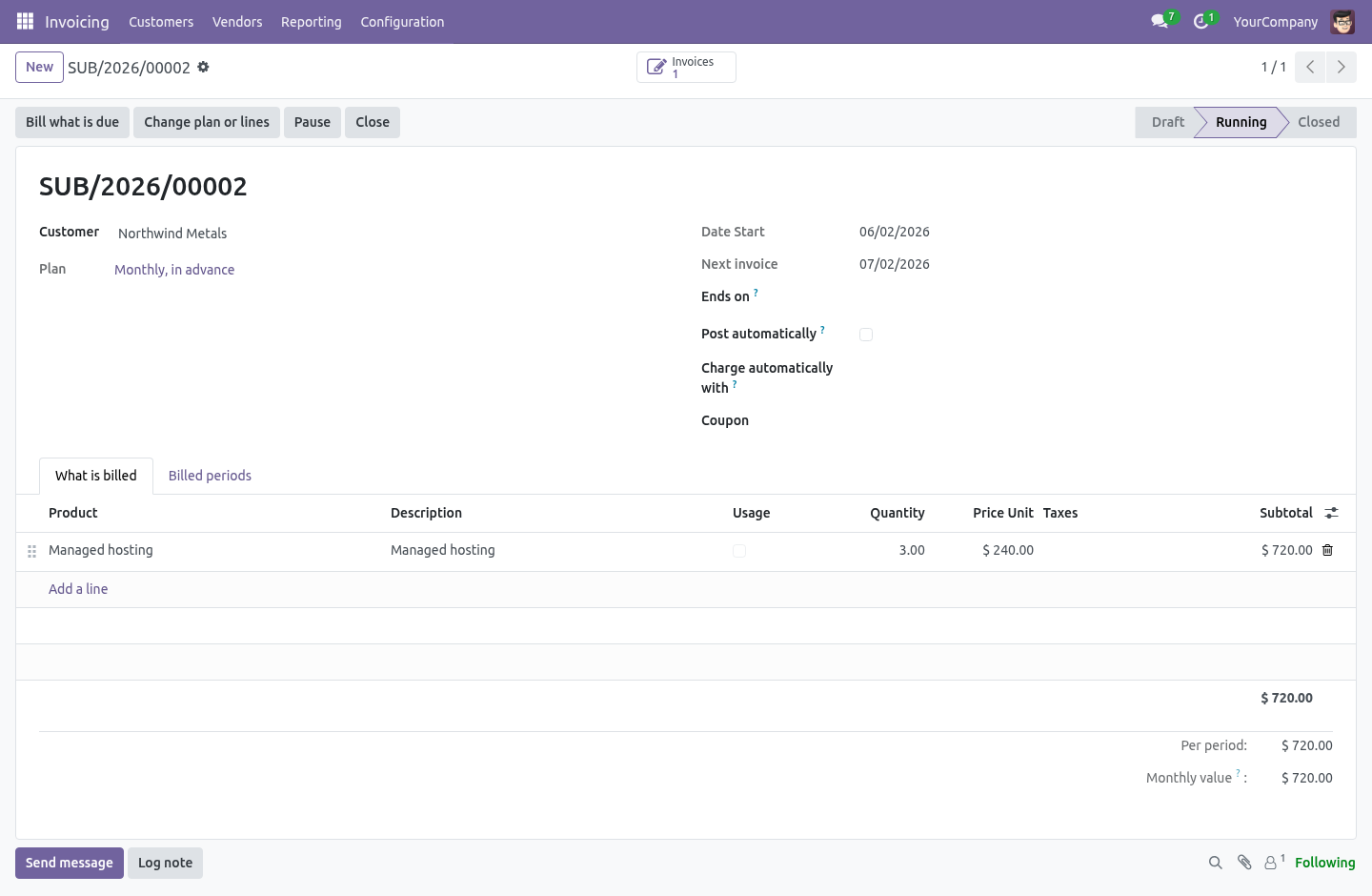Click Monthly value help question mark
Image resolution: width=1372 pixels, height=896 pixels.
click(1238, 774)
